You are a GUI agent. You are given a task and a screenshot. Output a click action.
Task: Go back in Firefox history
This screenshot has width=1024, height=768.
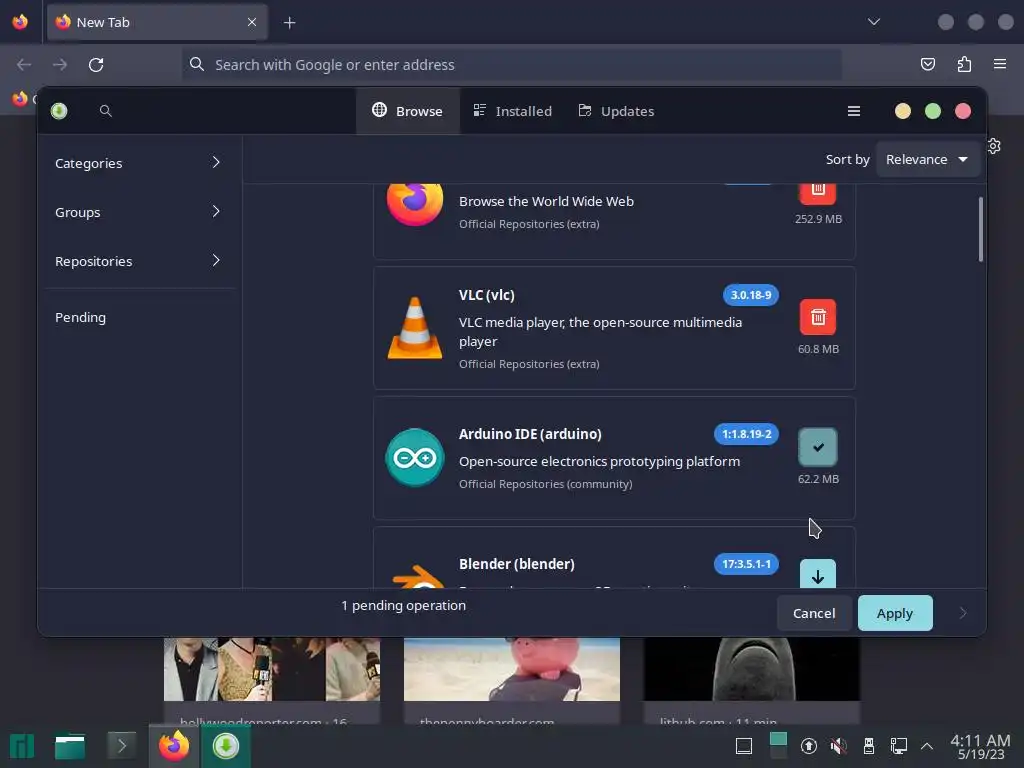click(x=24, y=65)
